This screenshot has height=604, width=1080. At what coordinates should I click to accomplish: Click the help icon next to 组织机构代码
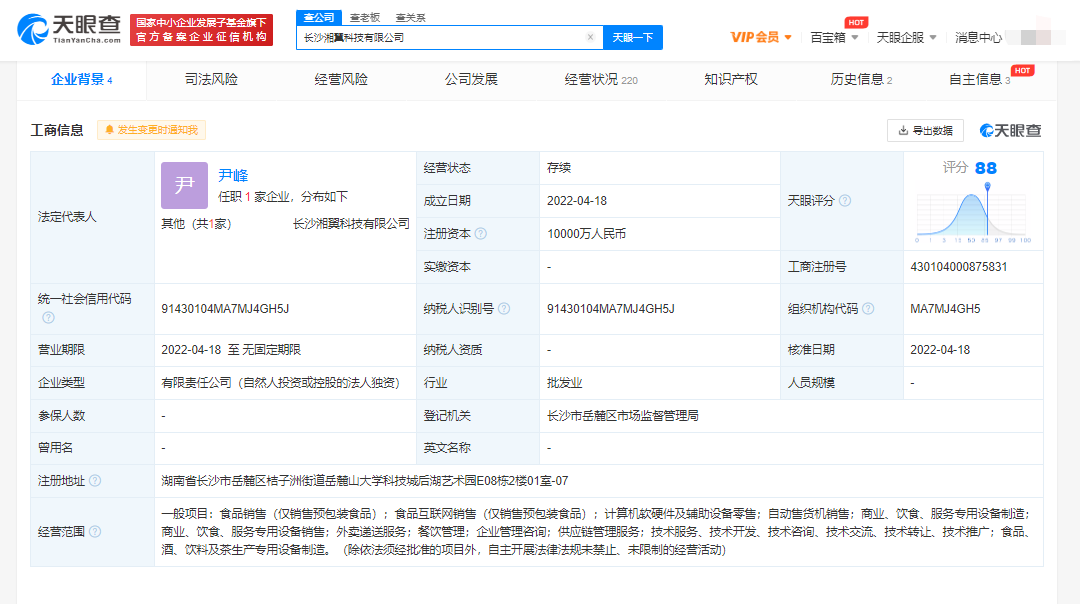868,309
